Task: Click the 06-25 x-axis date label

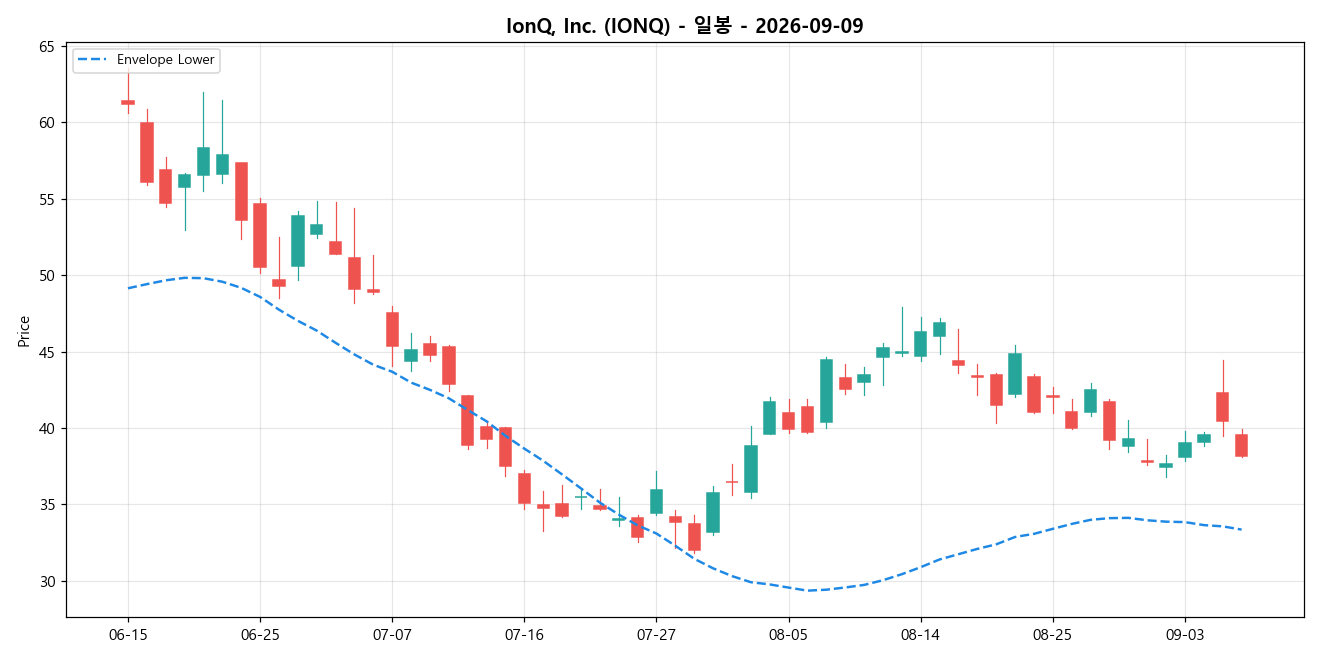Action: coord(260,635)
